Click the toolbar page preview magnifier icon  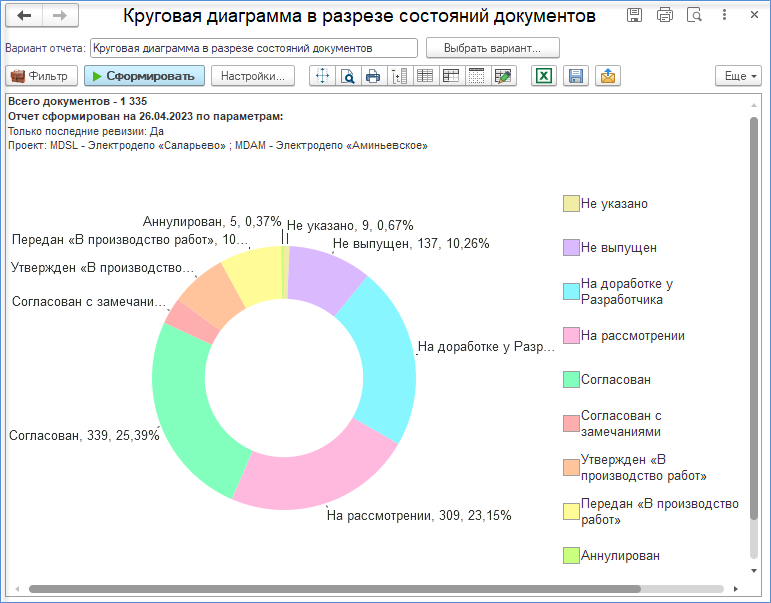pyautogui.click(x=347, y=76)
